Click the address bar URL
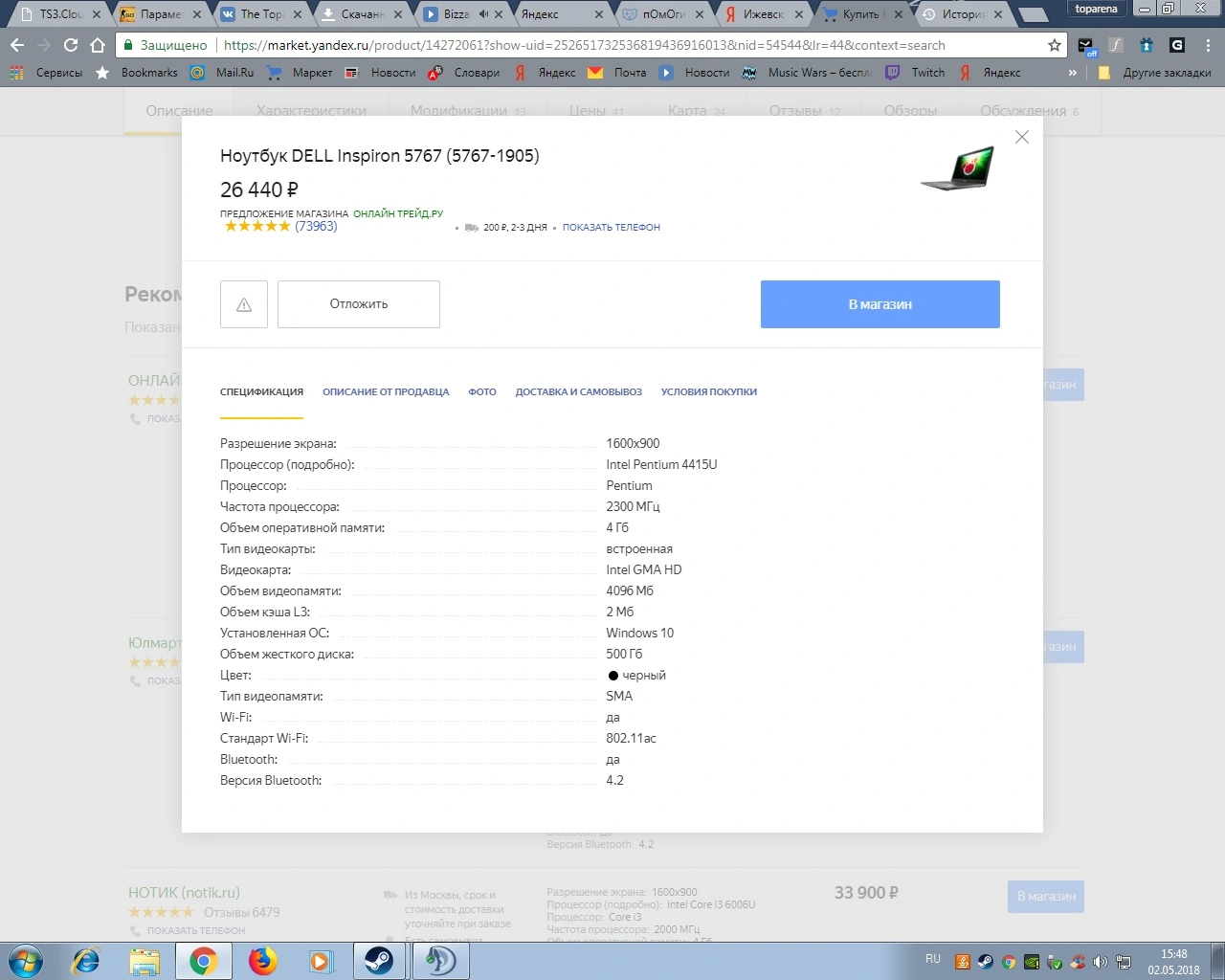The image size is (1225, 980). tap(584, 45)
